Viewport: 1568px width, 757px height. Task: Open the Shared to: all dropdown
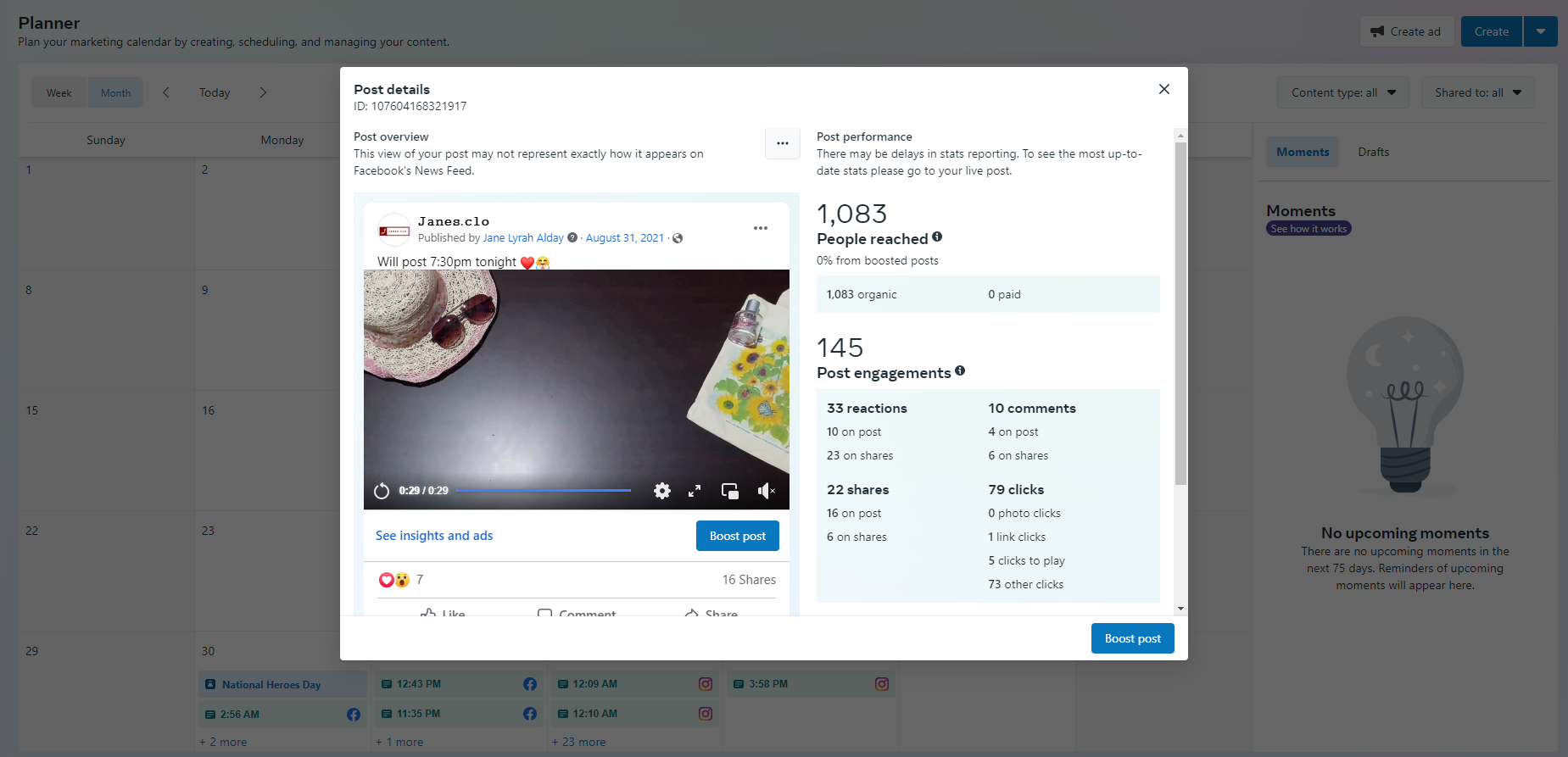pos(1478,92)
